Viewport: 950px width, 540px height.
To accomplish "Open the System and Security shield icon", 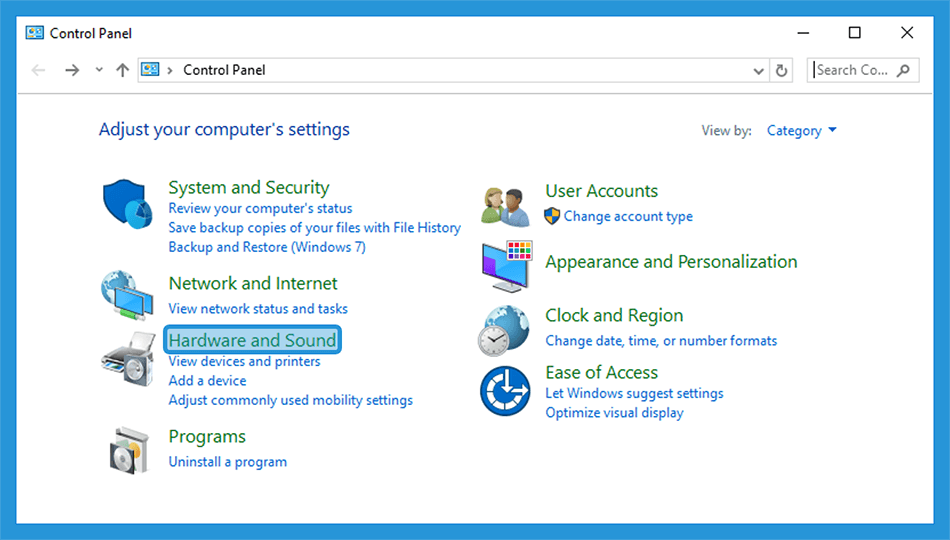I will (x=127, y=204).
